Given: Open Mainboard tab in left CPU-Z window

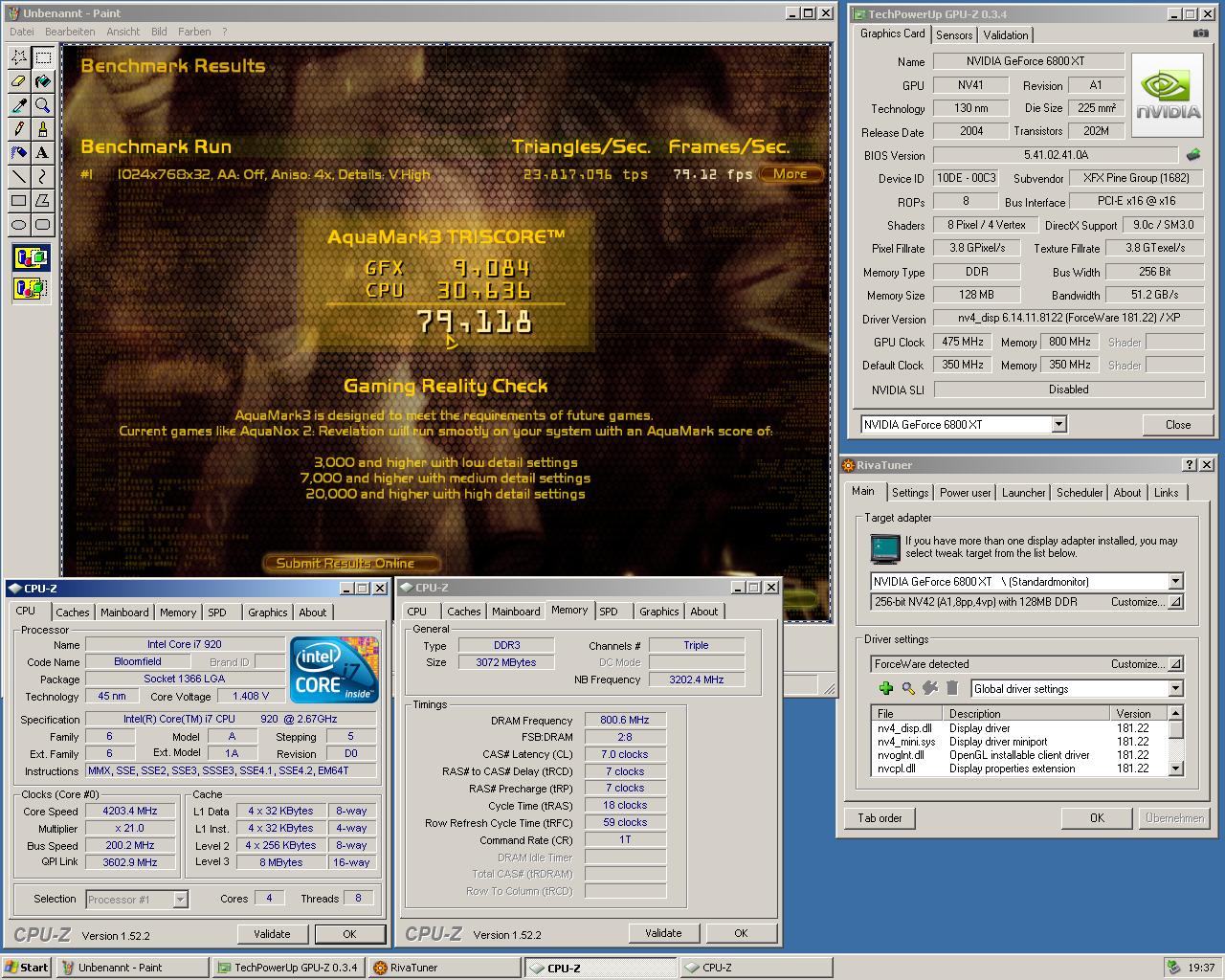Looking at the screenshot, I should coord(124,612).
